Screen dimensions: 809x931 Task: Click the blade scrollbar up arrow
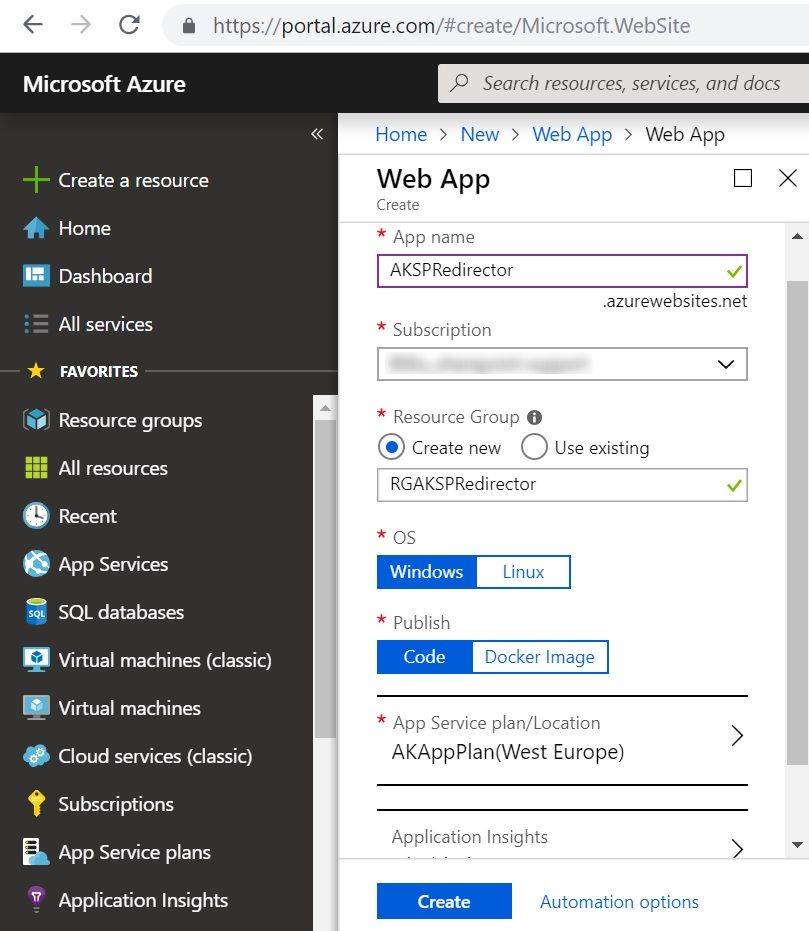pos(797,236)
